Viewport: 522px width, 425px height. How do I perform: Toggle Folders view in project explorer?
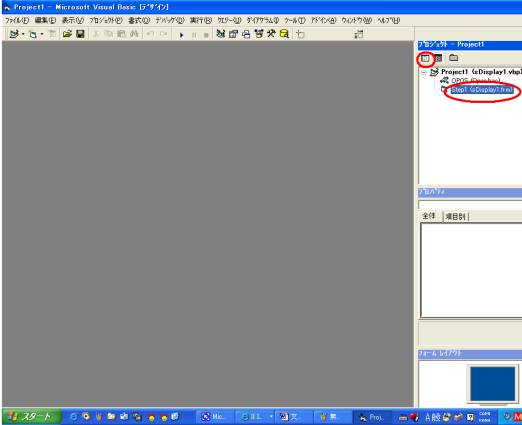pos(453,58)
